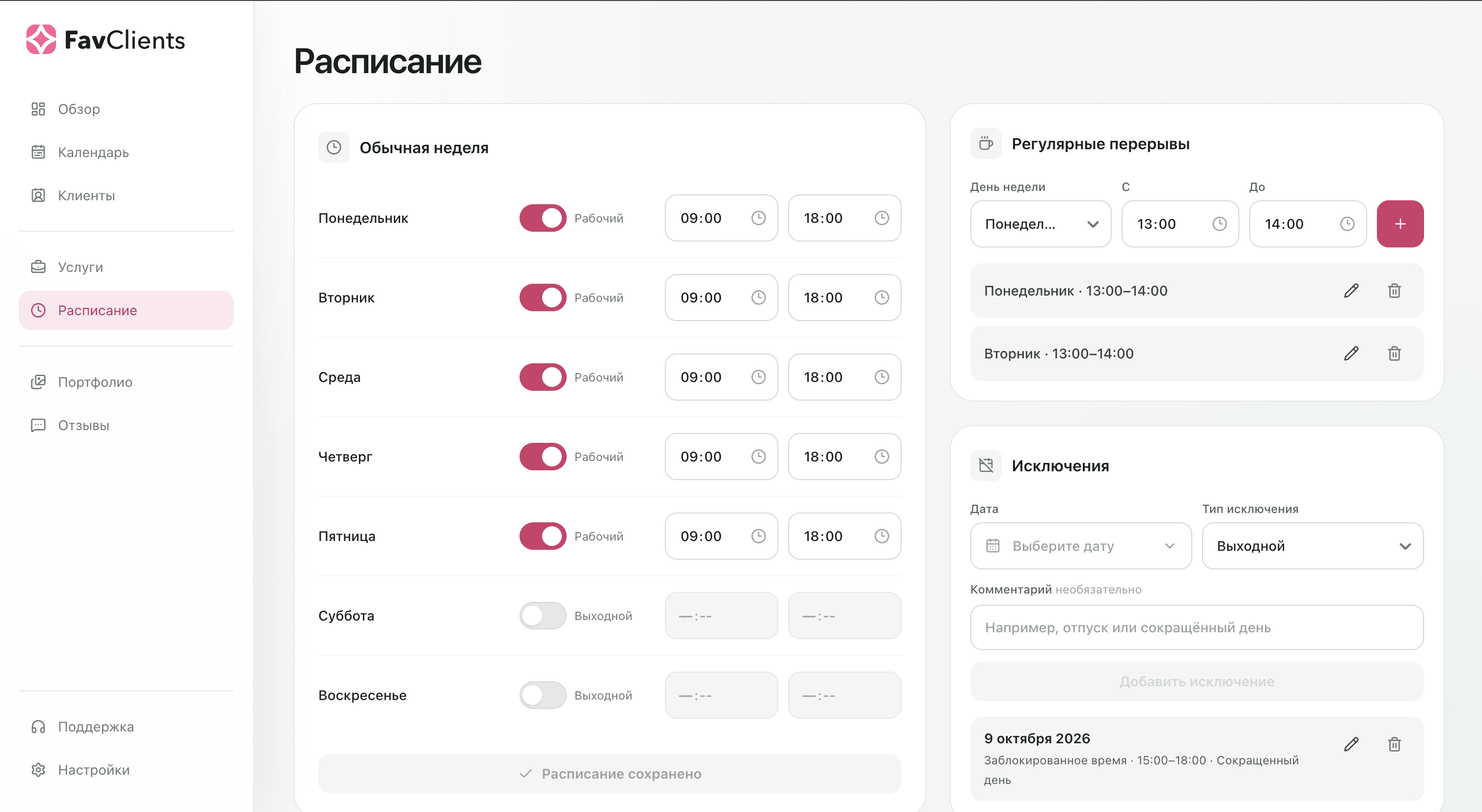
Task: Delete the 9 октября 2026 exception
Action: point(1394,744)
